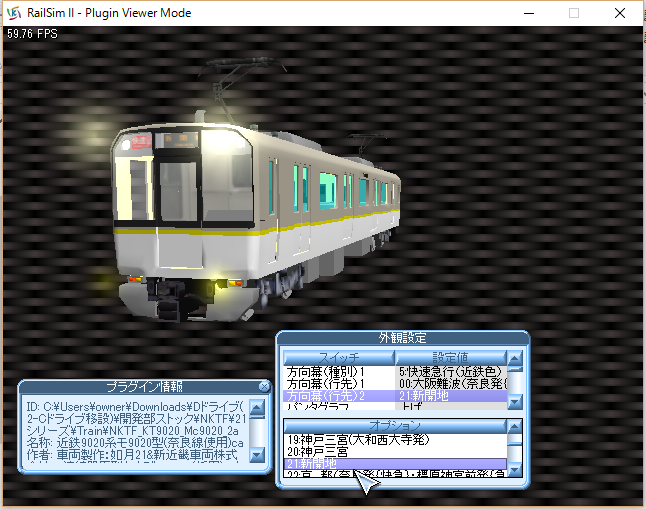This screenshot has width=646, height=509.
Task: Click the プラグイン情報 panel title bar
Action: point(144,387)
